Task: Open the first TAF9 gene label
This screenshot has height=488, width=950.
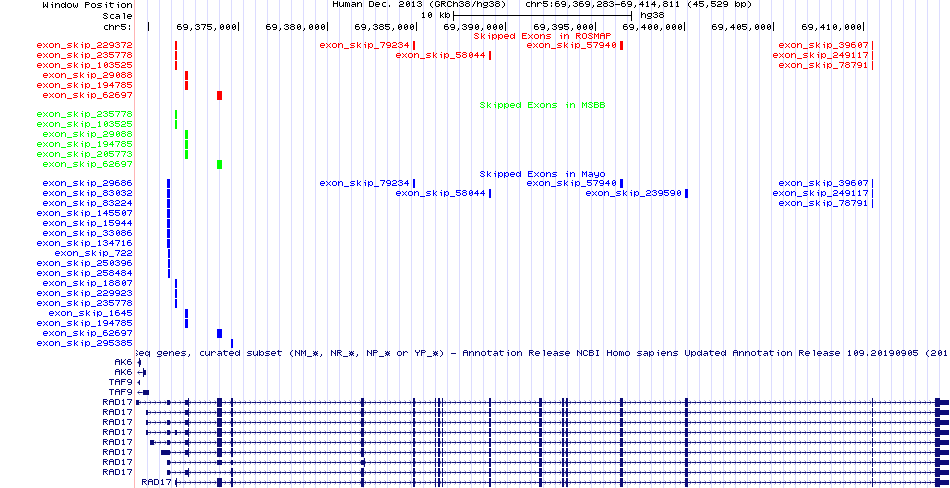Action: 120,382
